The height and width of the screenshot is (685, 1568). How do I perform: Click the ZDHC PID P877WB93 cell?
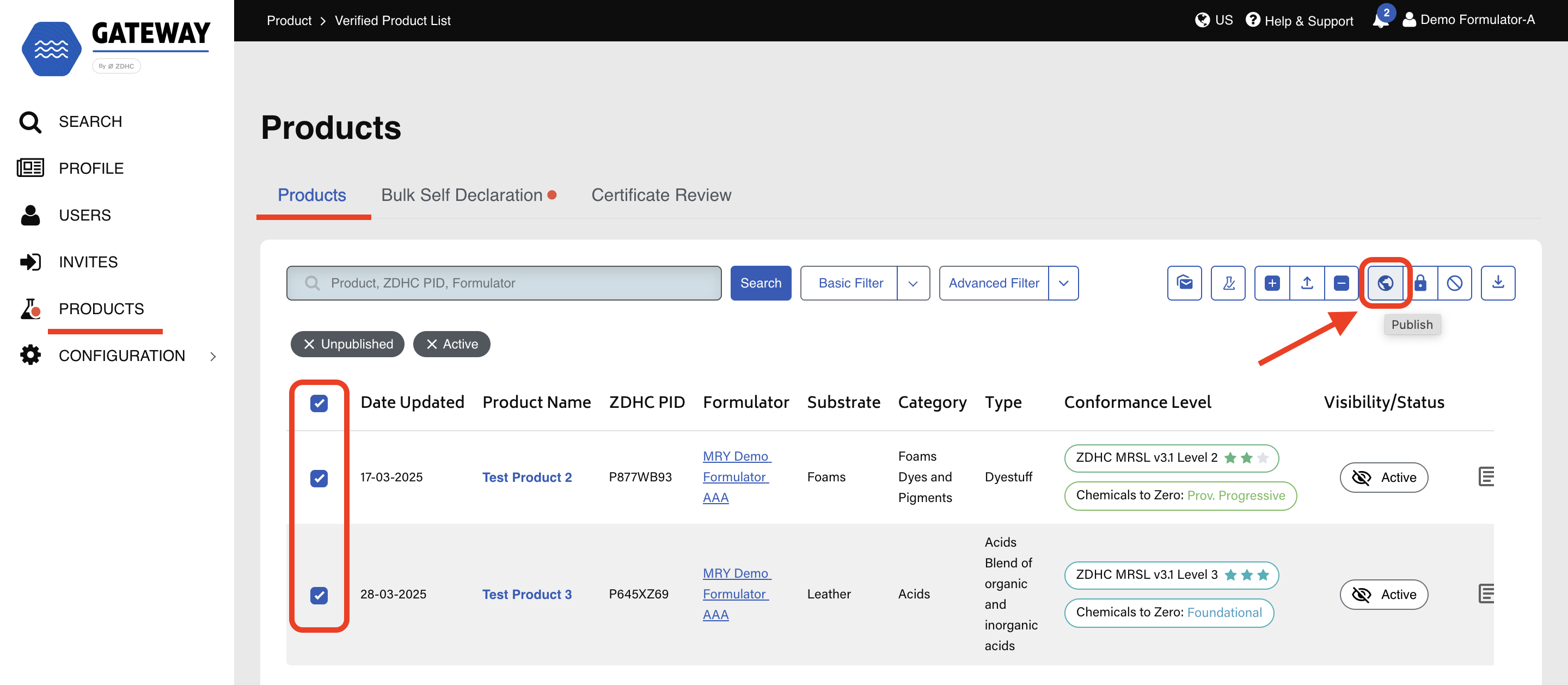(x=640, y=477)
